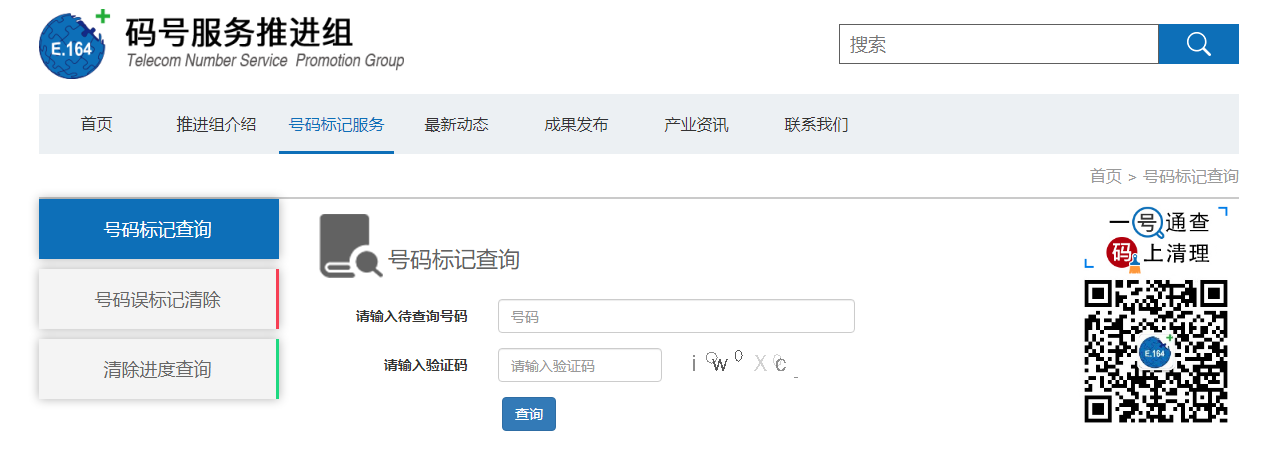1267x464 pixels.
Task: Click the 一号通查 码上清理 banner graphic
Action: coord(1156,238)
